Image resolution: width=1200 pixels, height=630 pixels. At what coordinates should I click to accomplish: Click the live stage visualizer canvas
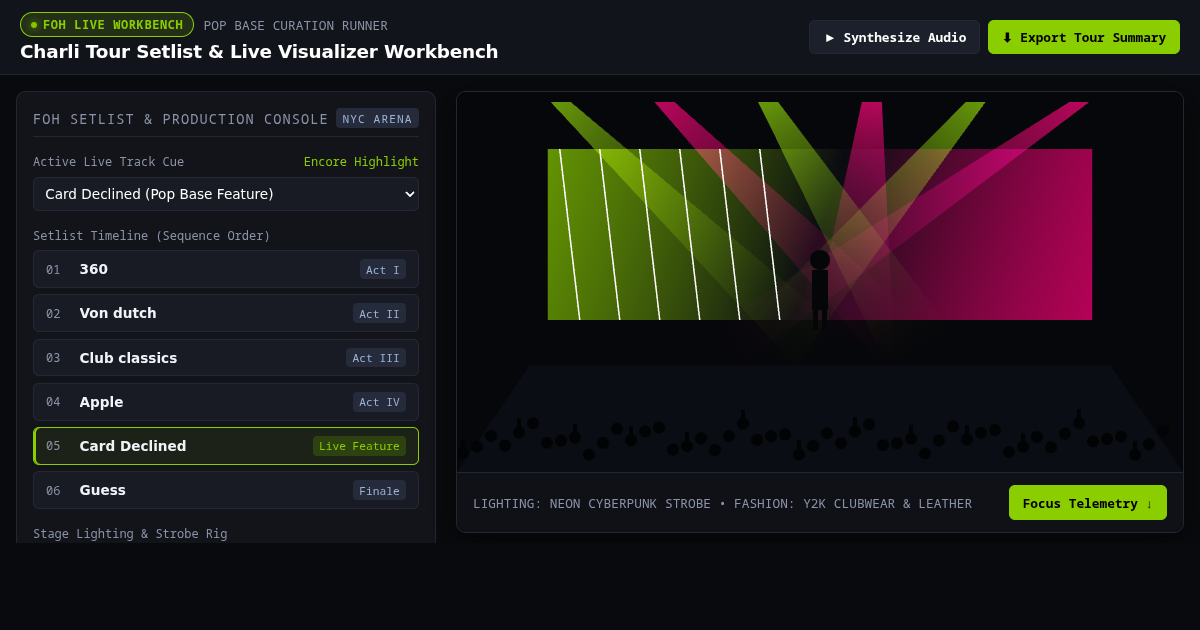[x=820, y=282]
